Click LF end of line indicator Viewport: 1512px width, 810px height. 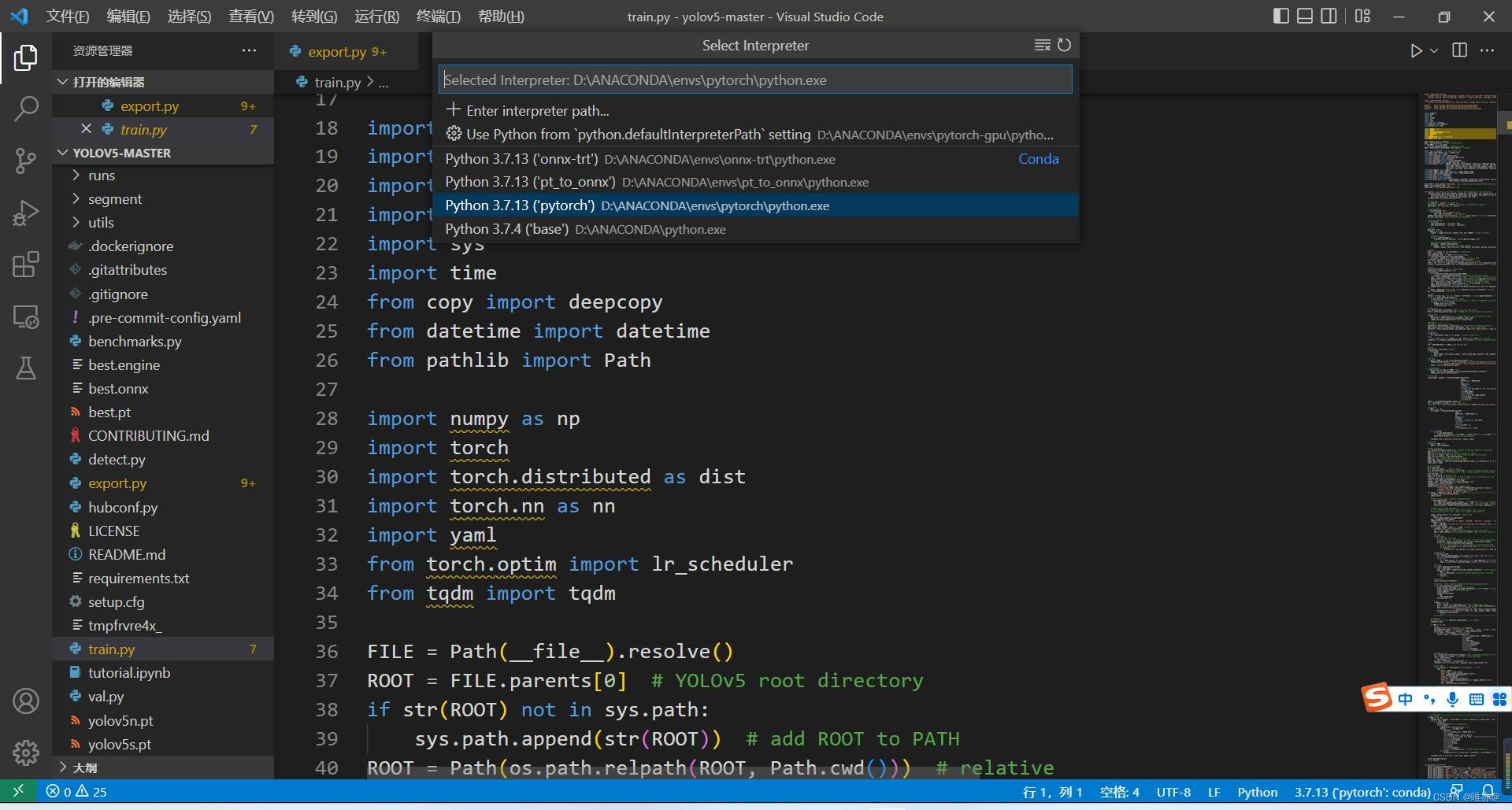point(1214,792)
